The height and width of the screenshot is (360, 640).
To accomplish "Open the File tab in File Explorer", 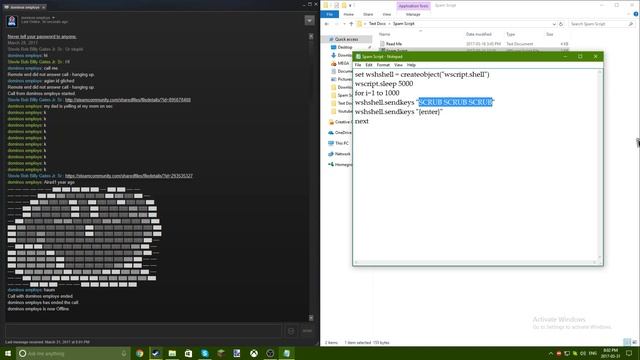I will coord(329,14).
